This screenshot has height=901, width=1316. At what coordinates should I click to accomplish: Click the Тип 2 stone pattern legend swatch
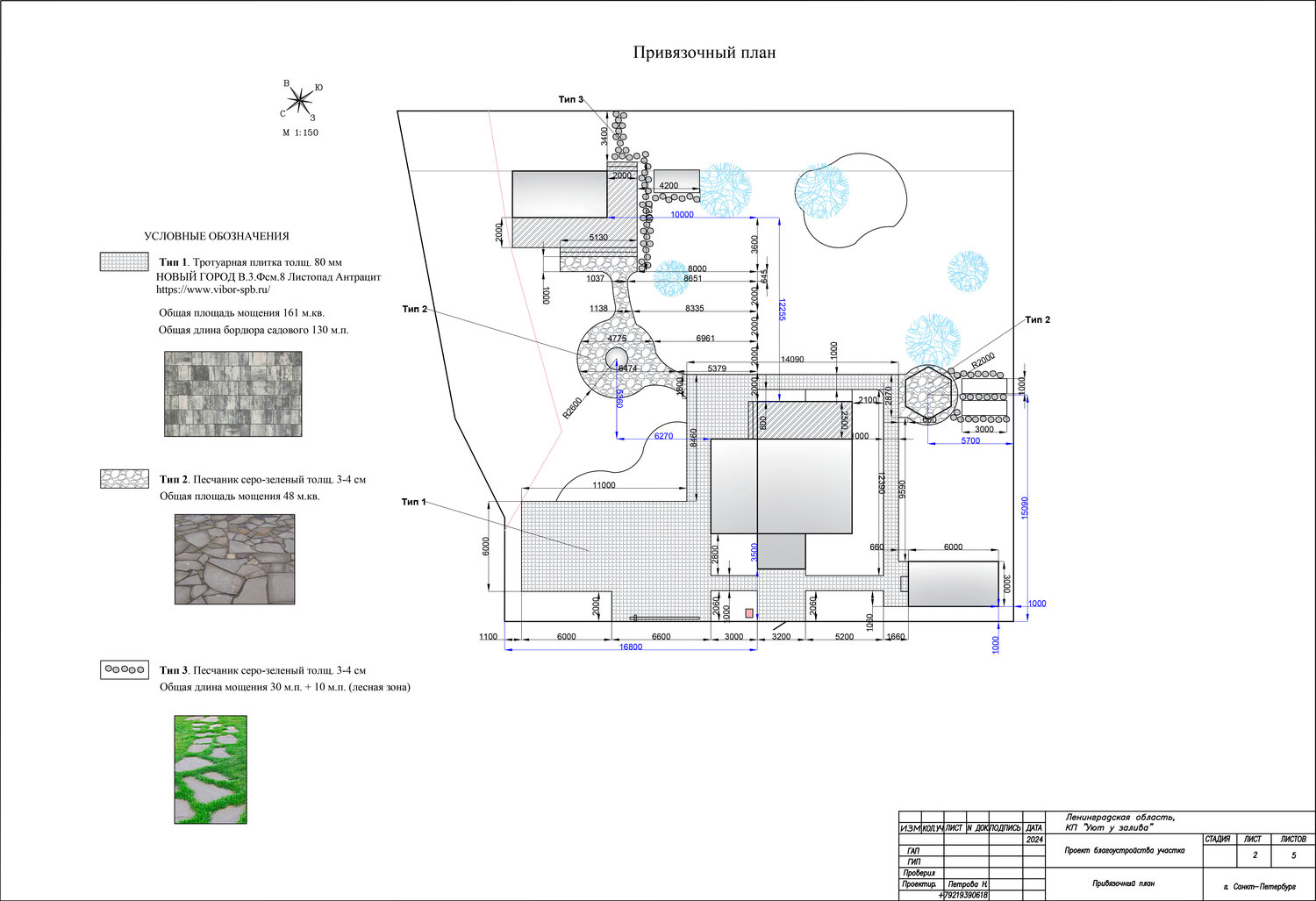tap(124, 479)
